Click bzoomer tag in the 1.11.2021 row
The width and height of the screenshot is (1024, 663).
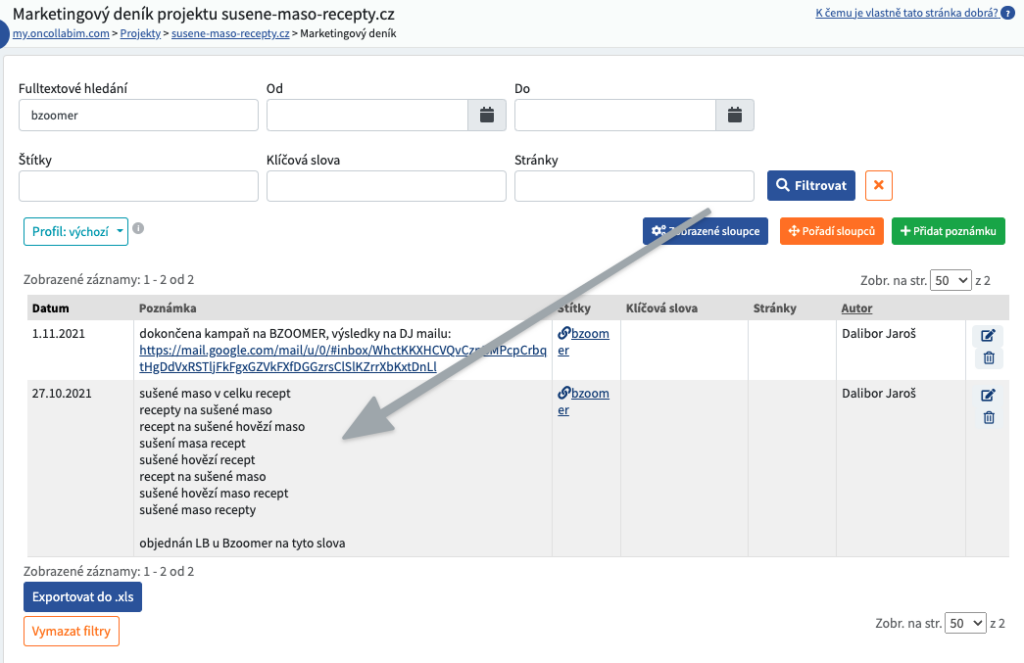[x=583, y=342]
